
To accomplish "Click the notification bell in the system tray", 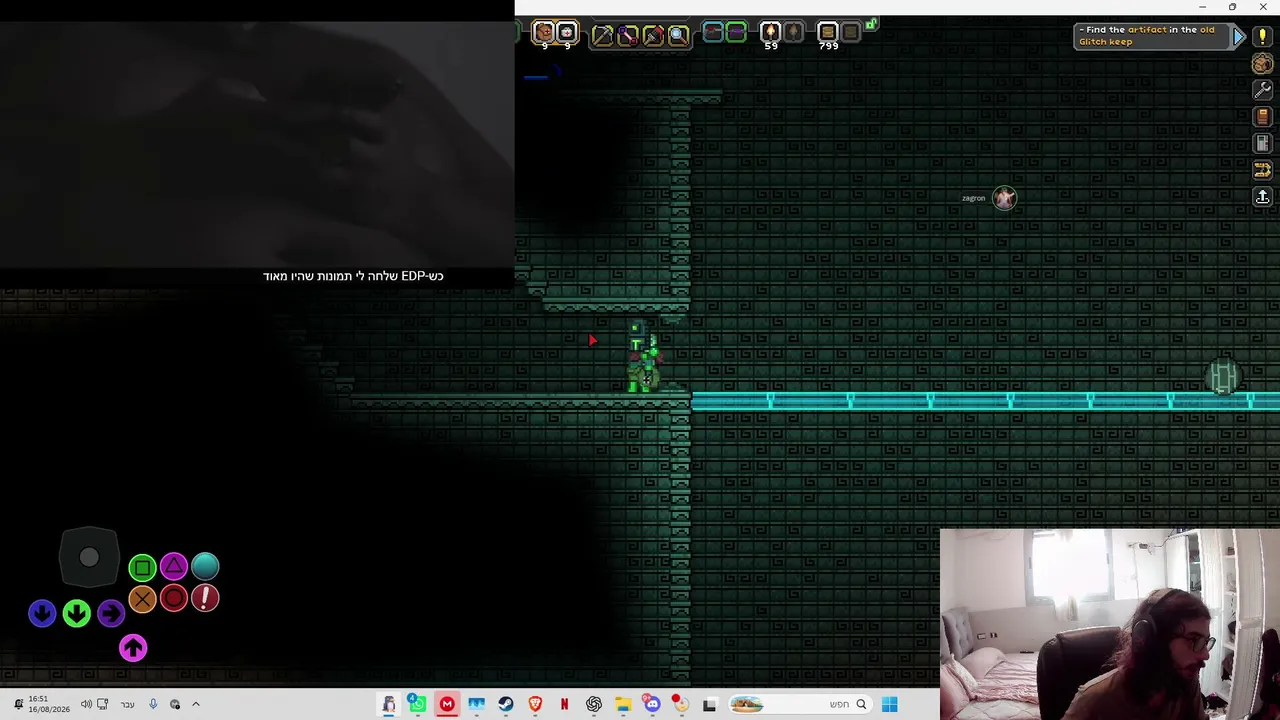I will tap(18, 704).
